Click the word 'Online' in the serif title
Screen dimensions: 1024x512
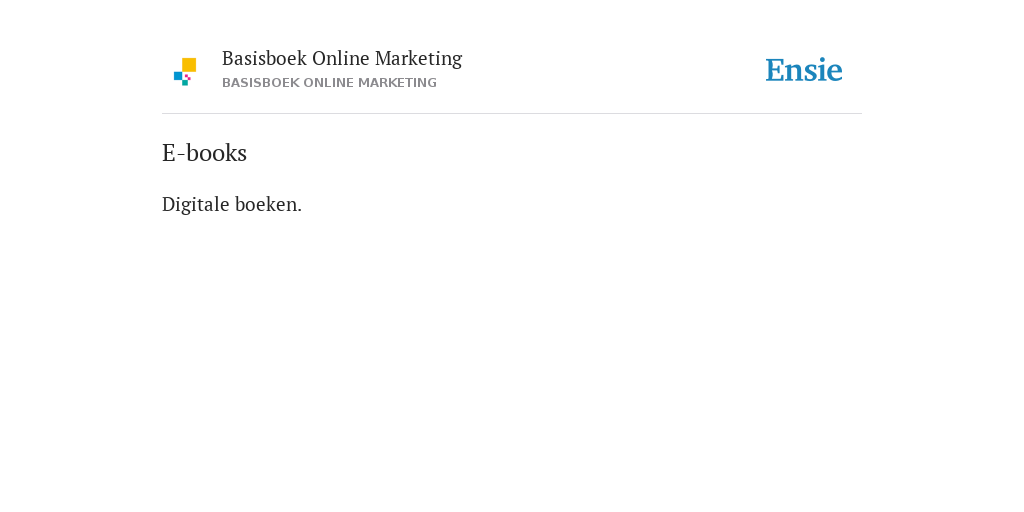point(341,59)
